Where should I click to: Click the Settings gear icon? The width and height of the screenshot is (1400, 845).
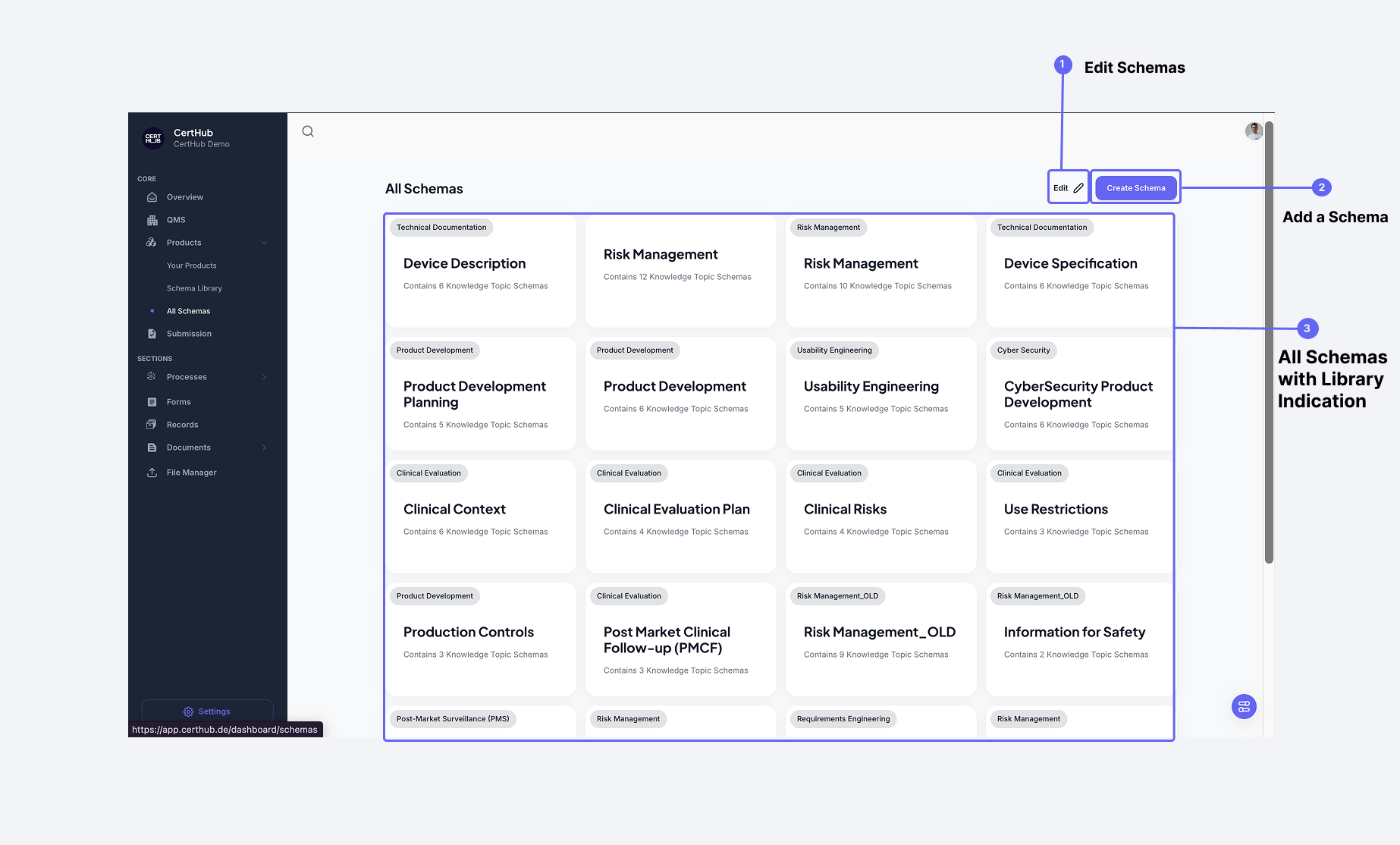coord(188,711)
